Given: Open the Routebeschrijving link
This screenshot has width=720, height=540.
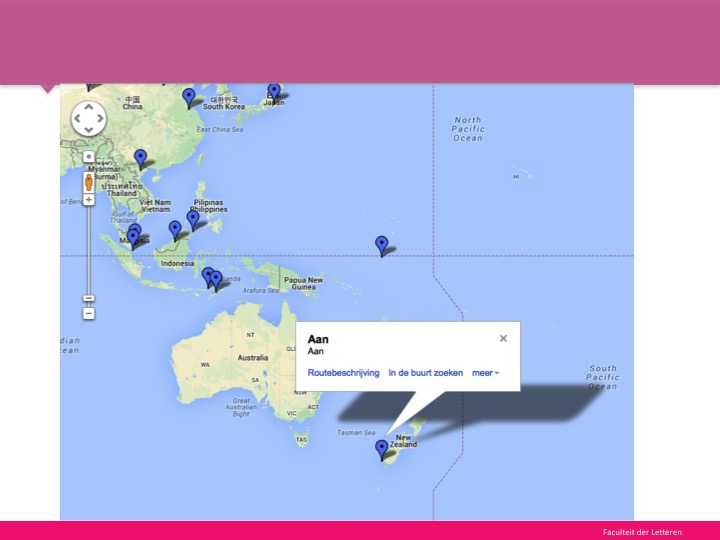Looking at the screenshot, I should point(343,373).
